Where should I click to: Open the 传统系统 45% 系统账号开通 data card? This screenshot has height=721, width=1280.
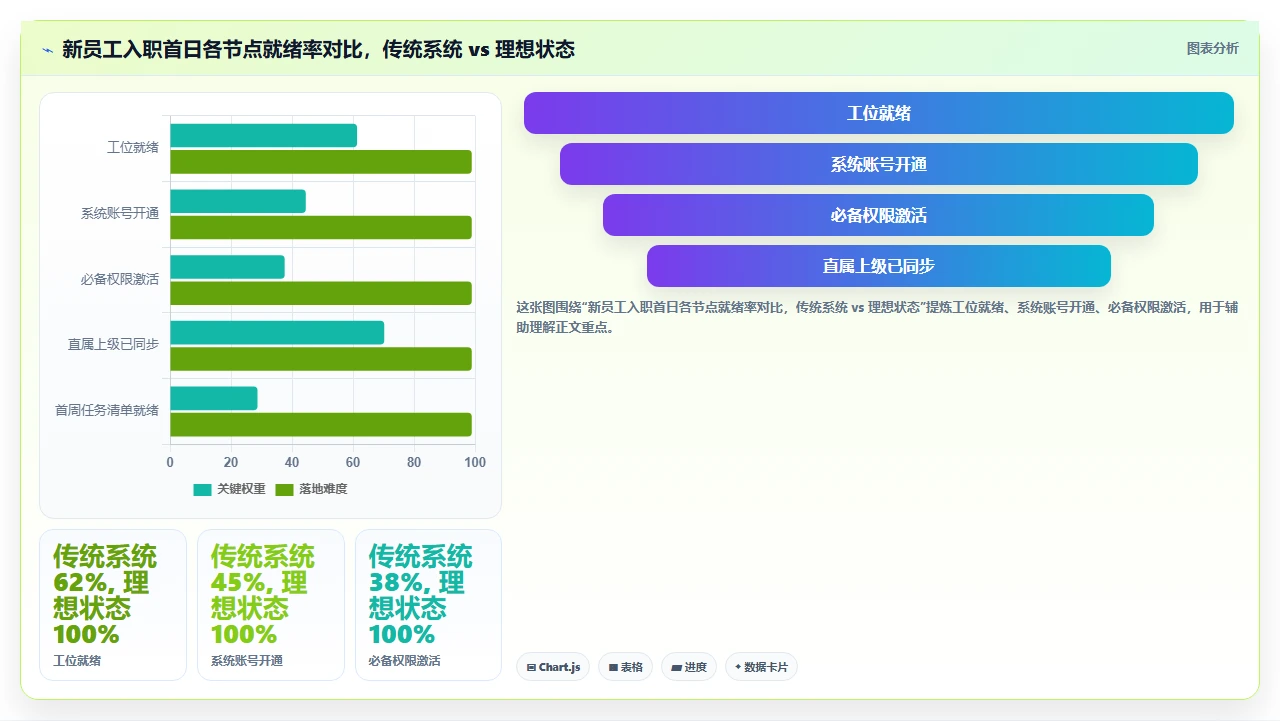(271, 605)
